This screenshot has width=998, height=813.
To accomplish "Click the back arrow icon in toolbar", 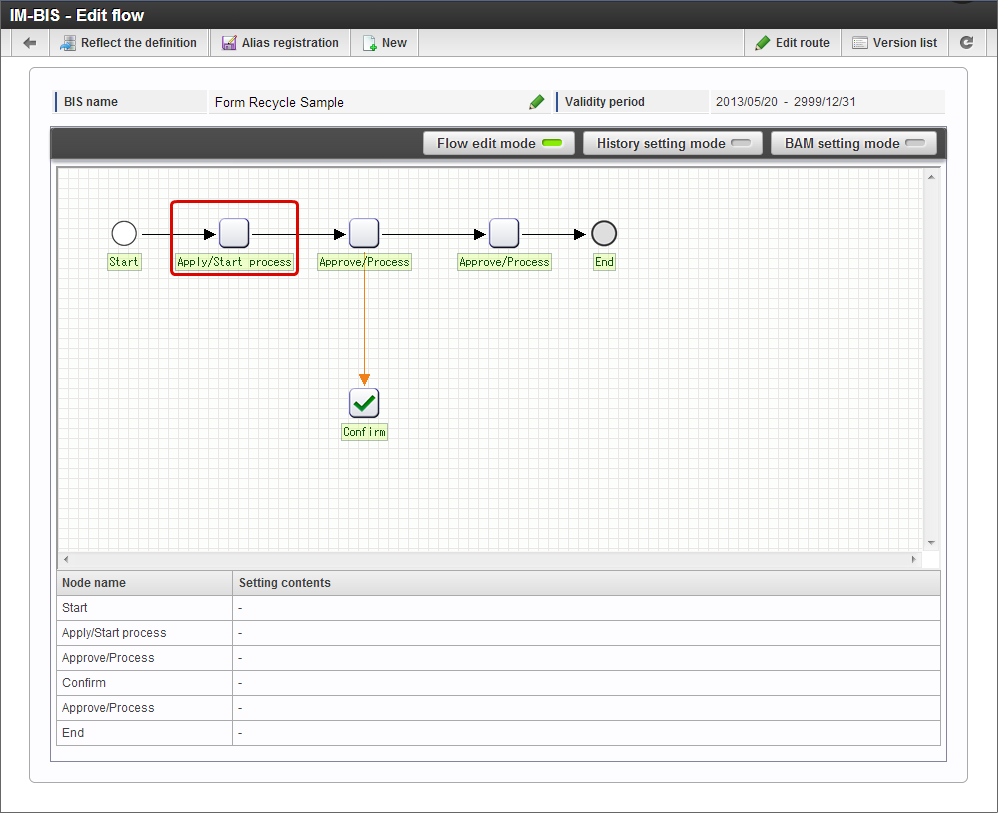I will tap(29, 43).
